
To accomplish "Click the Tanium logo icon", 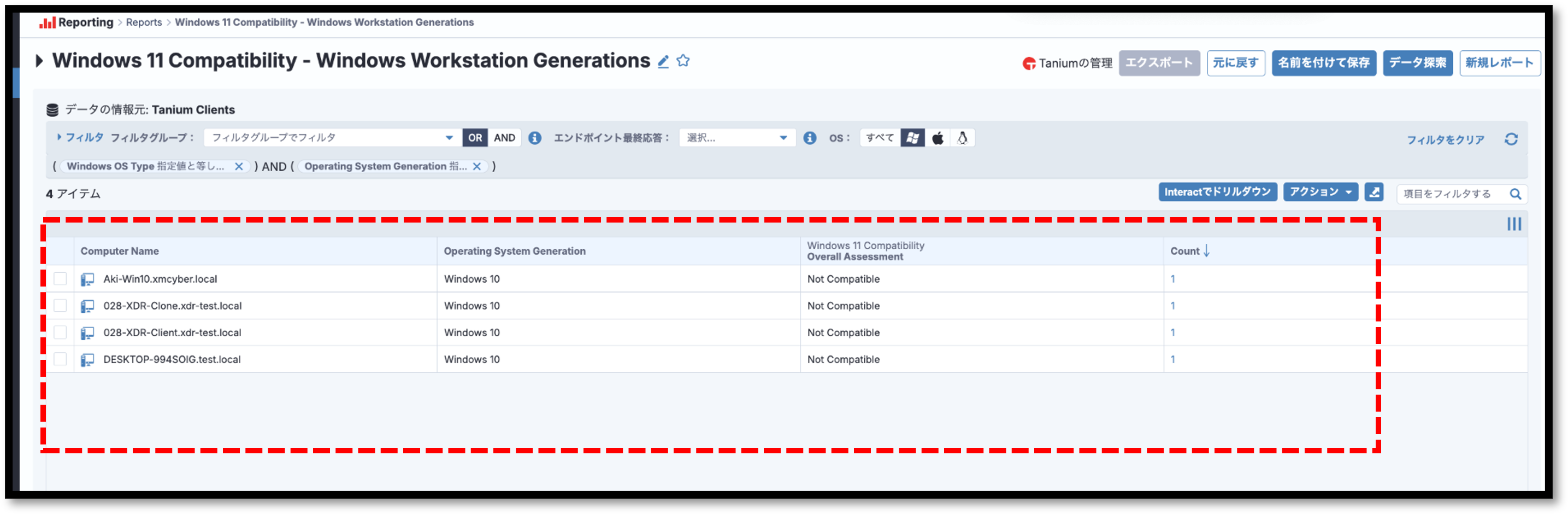I will [x=1029, y=63].
